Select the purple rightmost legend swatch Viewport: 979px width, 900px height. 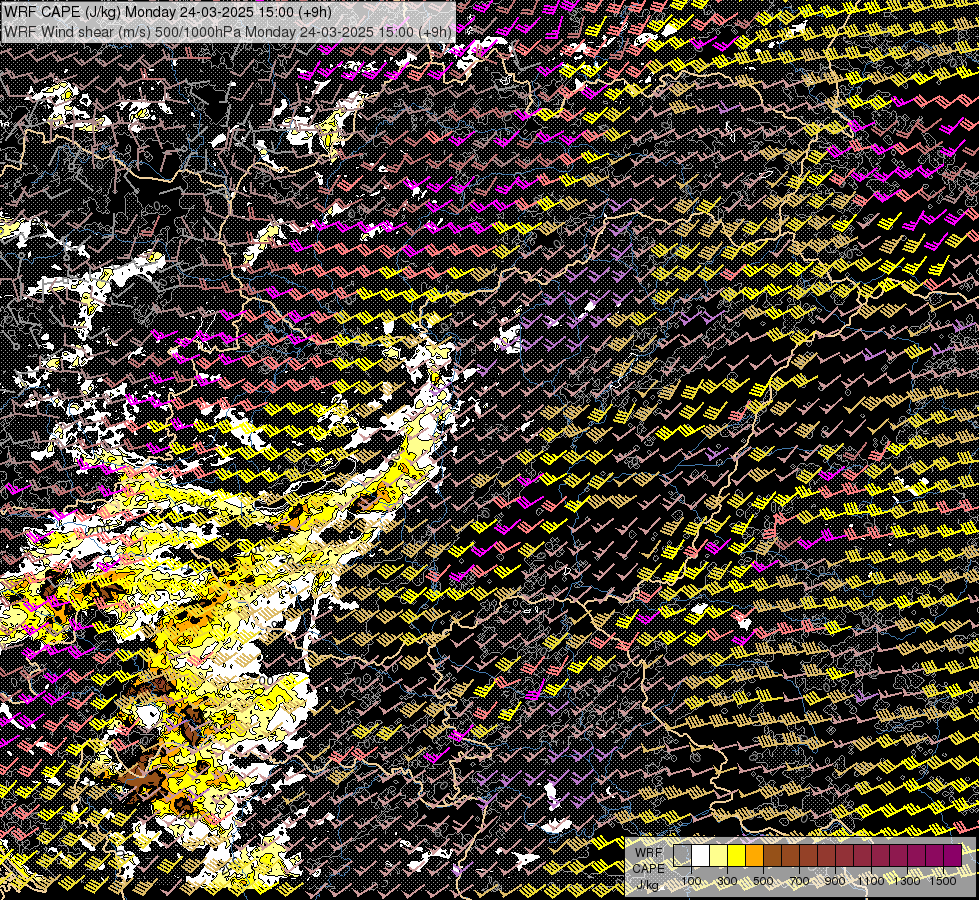click(x=953, y=855)
